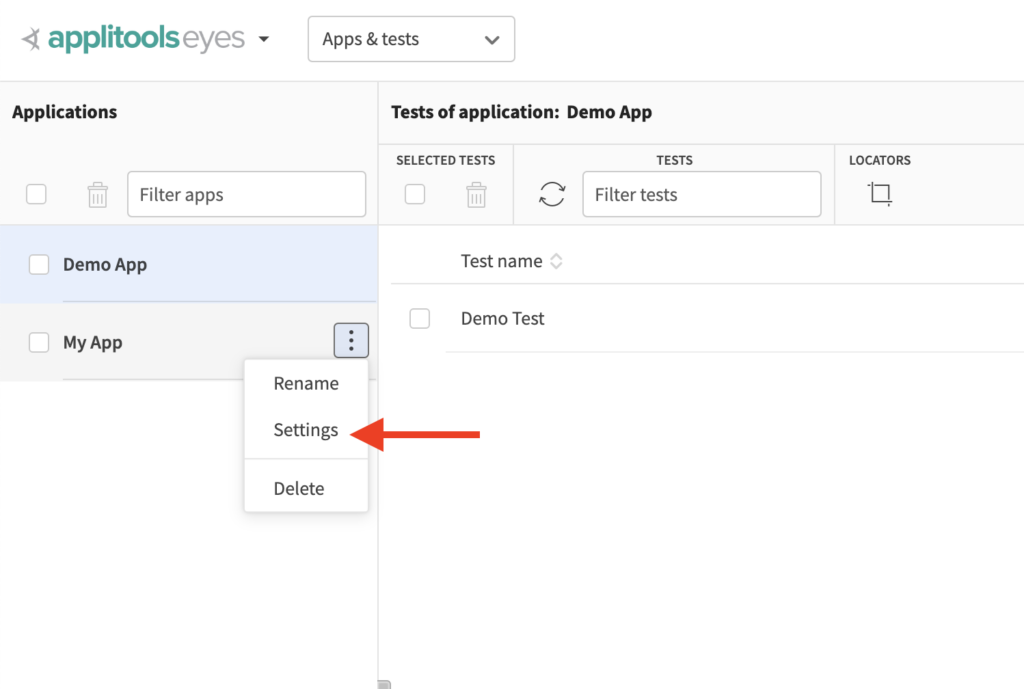Focus the Filter apps input field
Screen dimensions: 1024x689
tap(246, 194)
